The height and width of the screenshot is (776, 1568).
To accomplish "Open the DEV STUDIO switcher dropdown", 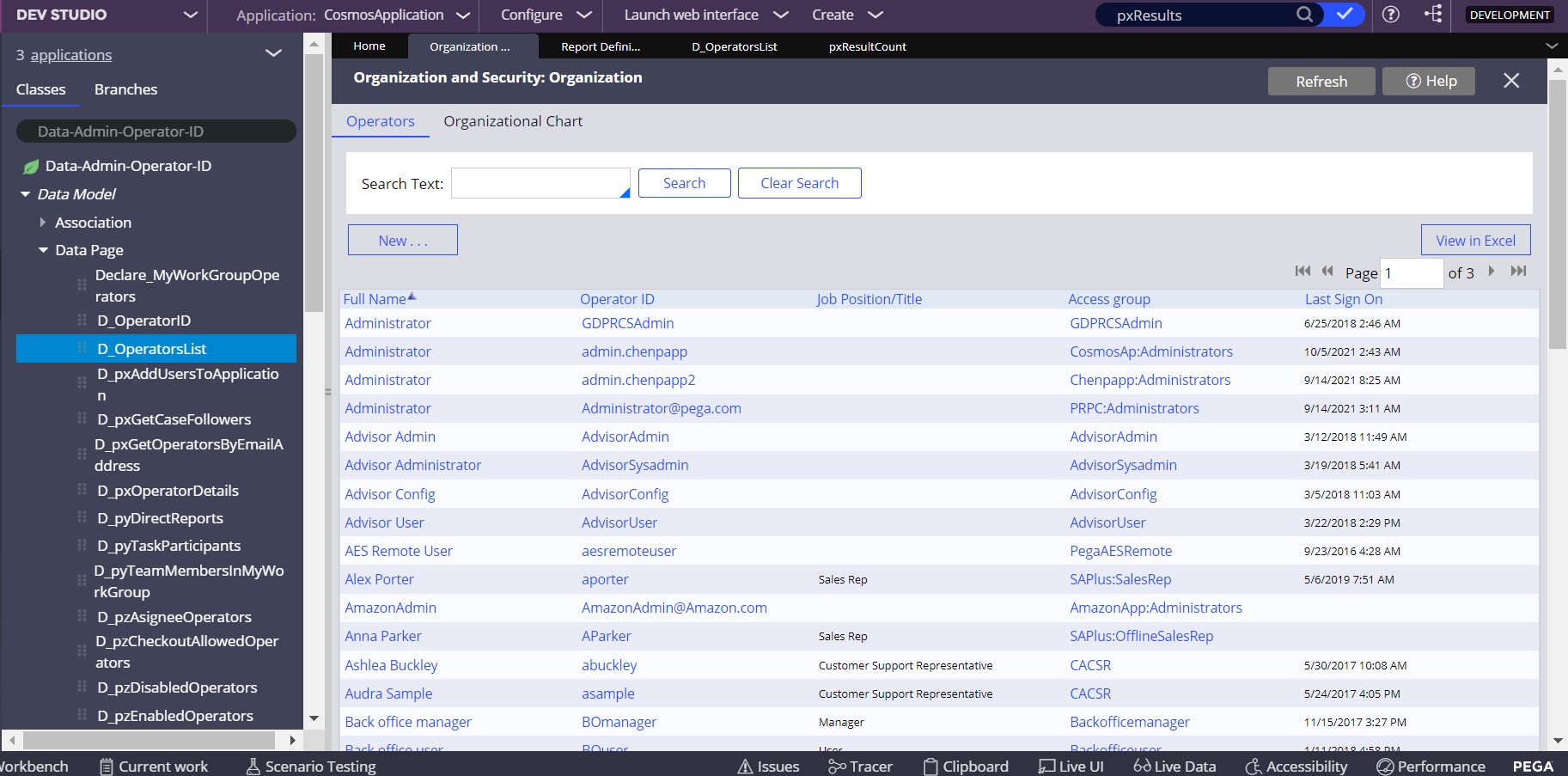I will click(x=191, y=15).
